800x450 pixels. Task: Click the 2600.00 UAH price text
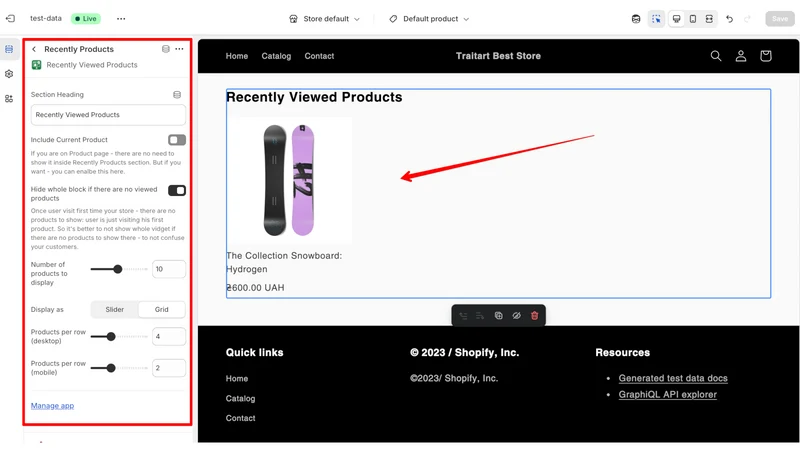click(x=255, y=288)
